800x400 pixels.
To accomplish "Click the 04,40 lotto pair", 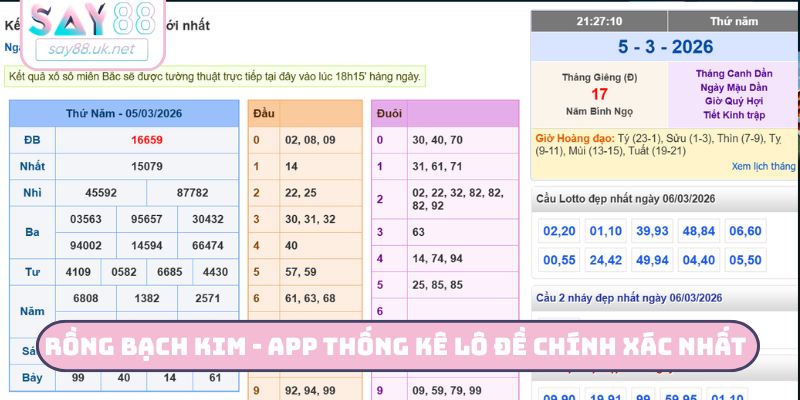I will tap(699, 260).
